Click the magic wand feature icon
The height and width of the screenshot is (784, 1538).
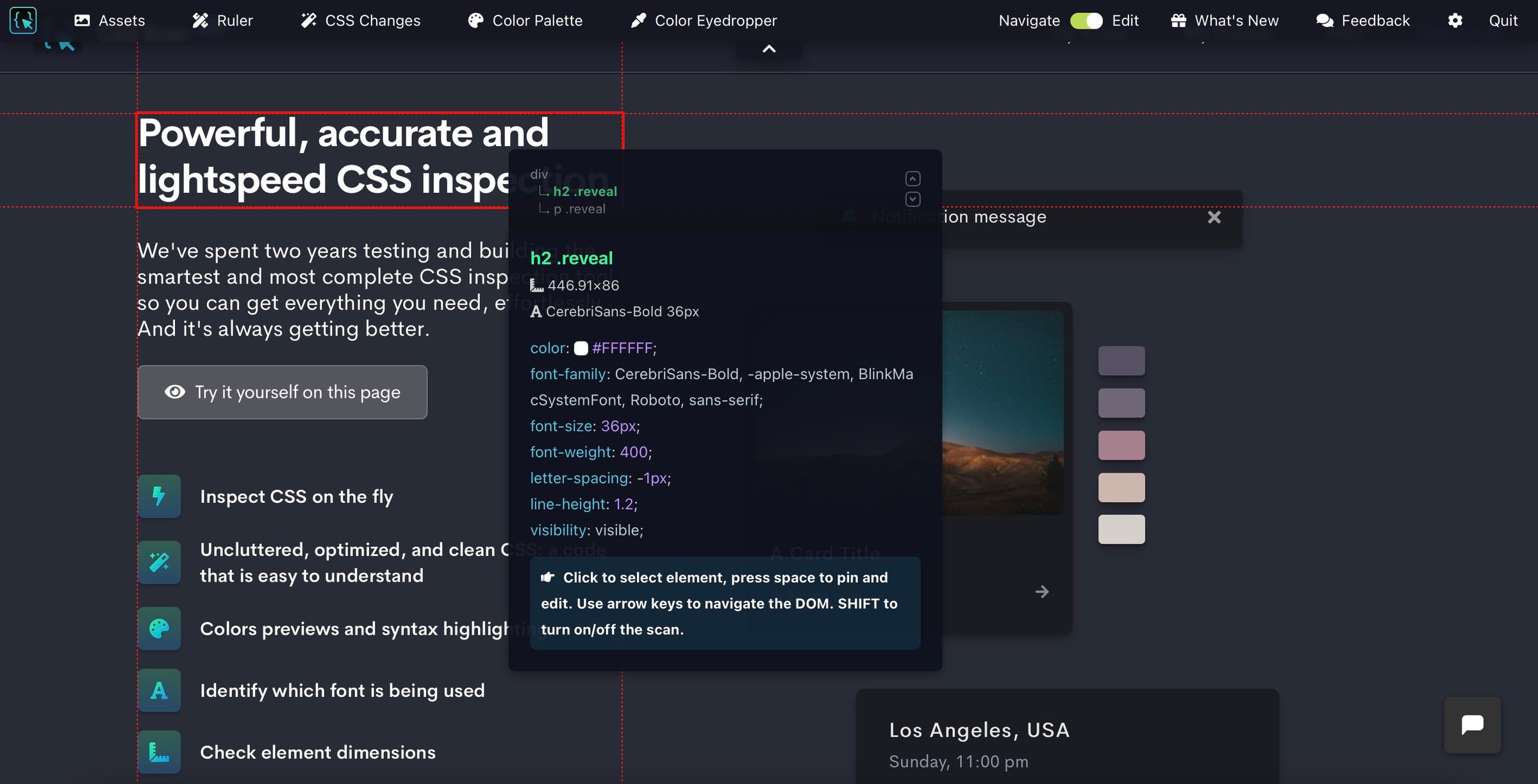(x=159, y=562)
